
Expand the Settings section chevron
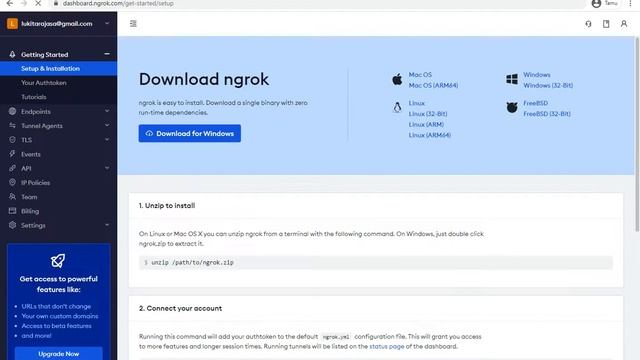coord(107,225)
